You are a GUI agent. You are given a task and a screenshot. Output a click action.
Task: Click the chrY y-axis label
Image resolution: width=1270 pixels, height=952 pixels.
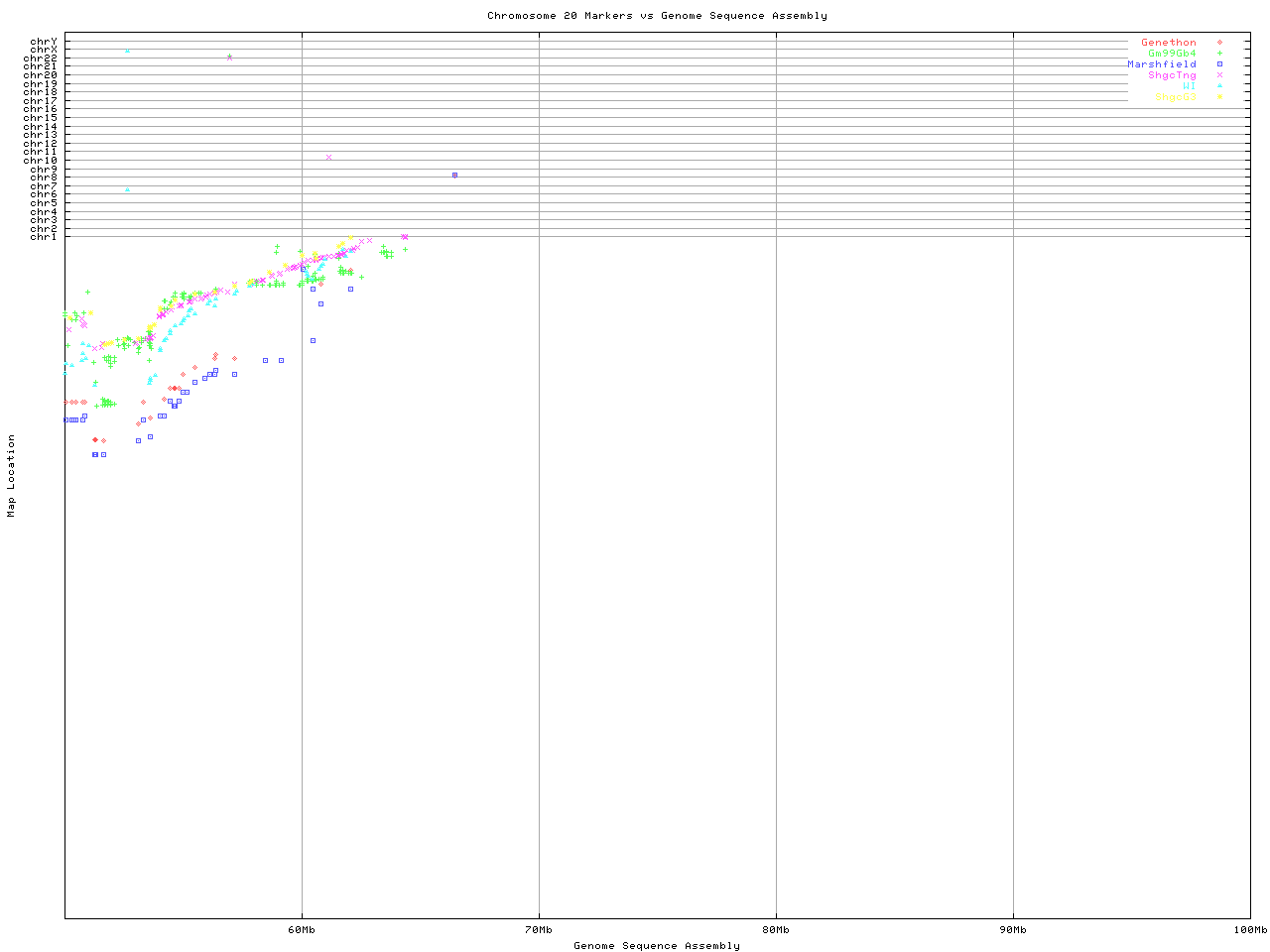coord(44,42)
